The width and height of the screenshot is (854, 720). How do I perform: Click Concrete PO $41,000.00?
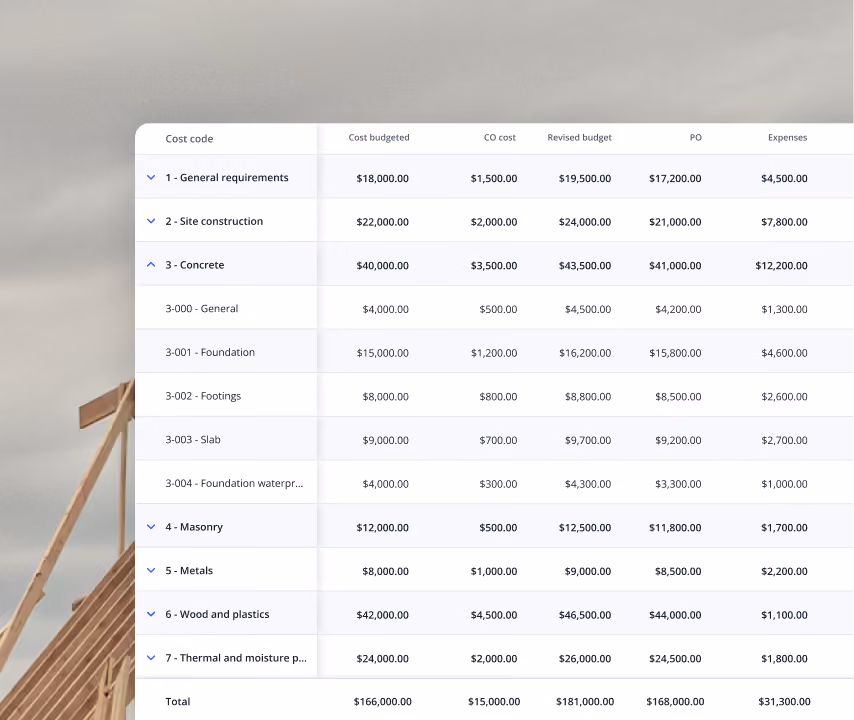675,265
